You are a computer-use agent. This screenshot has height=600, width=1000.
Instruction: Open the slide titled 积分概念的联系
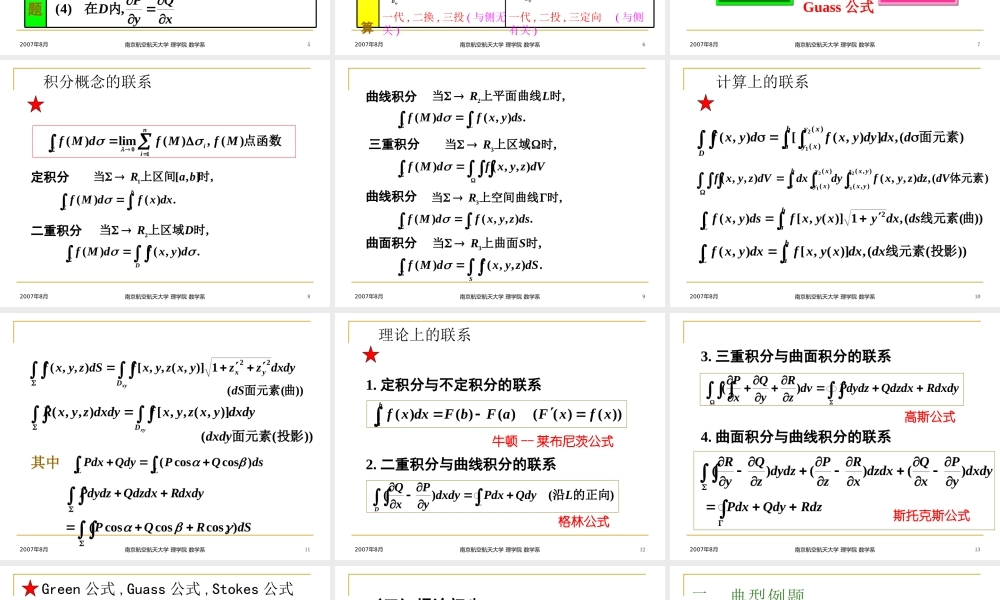[165, 184]
